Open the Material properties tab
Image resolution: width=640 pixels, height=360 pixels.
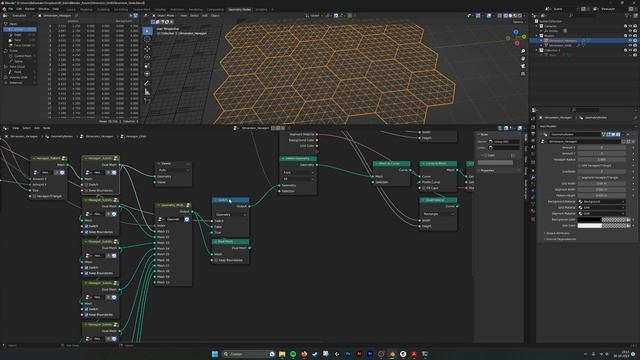pyautogui.click(x=533, y=211)
